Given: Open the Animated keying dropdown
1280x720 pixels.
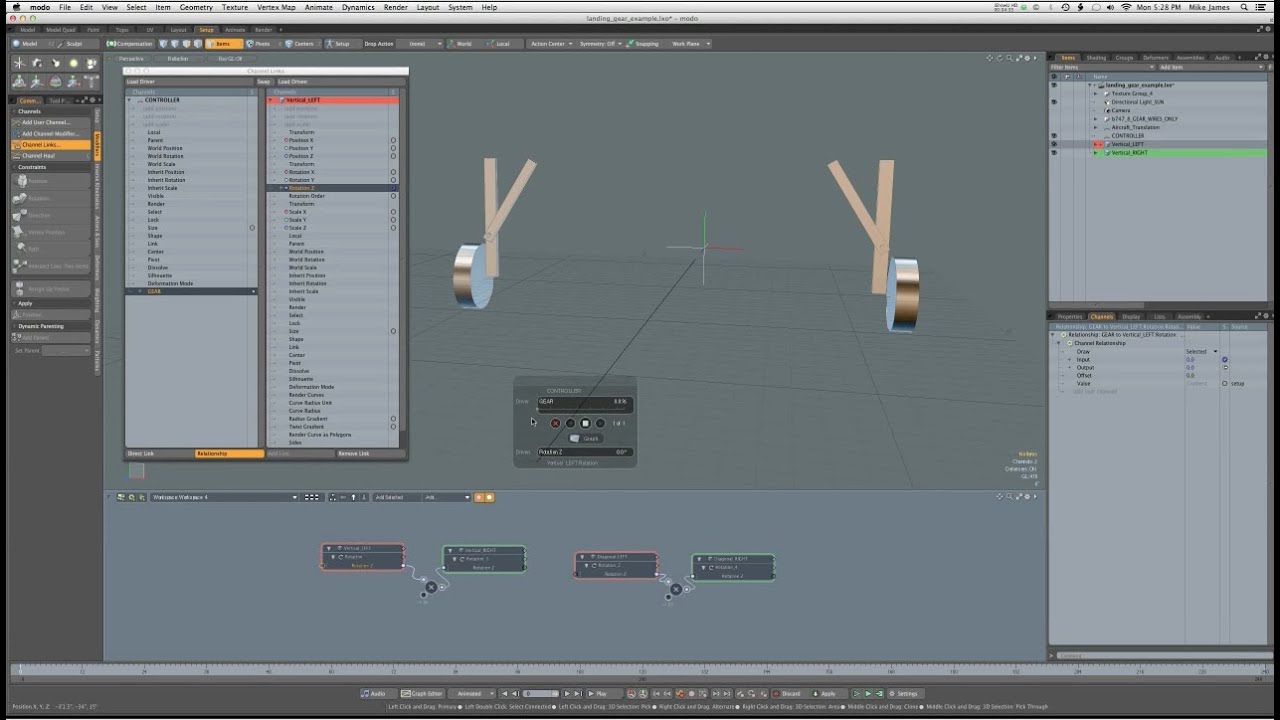Looking at the screenshot, I should pos(471,693).
